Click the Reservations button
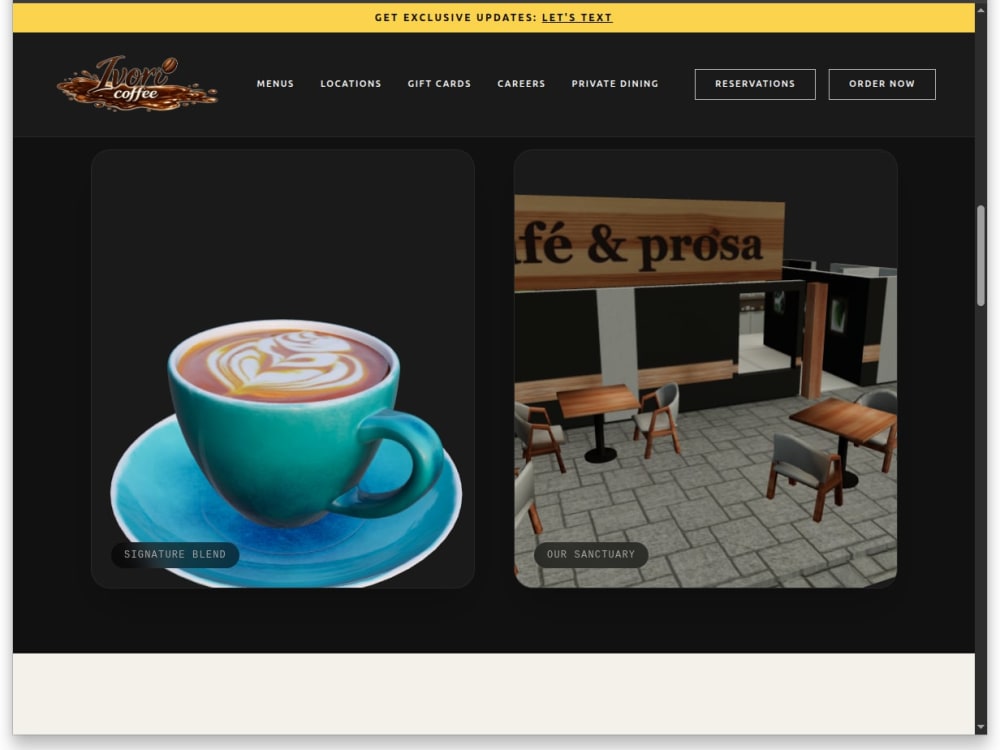The height and width of the screenshot is (750, 1000). (x=755, y=84)
